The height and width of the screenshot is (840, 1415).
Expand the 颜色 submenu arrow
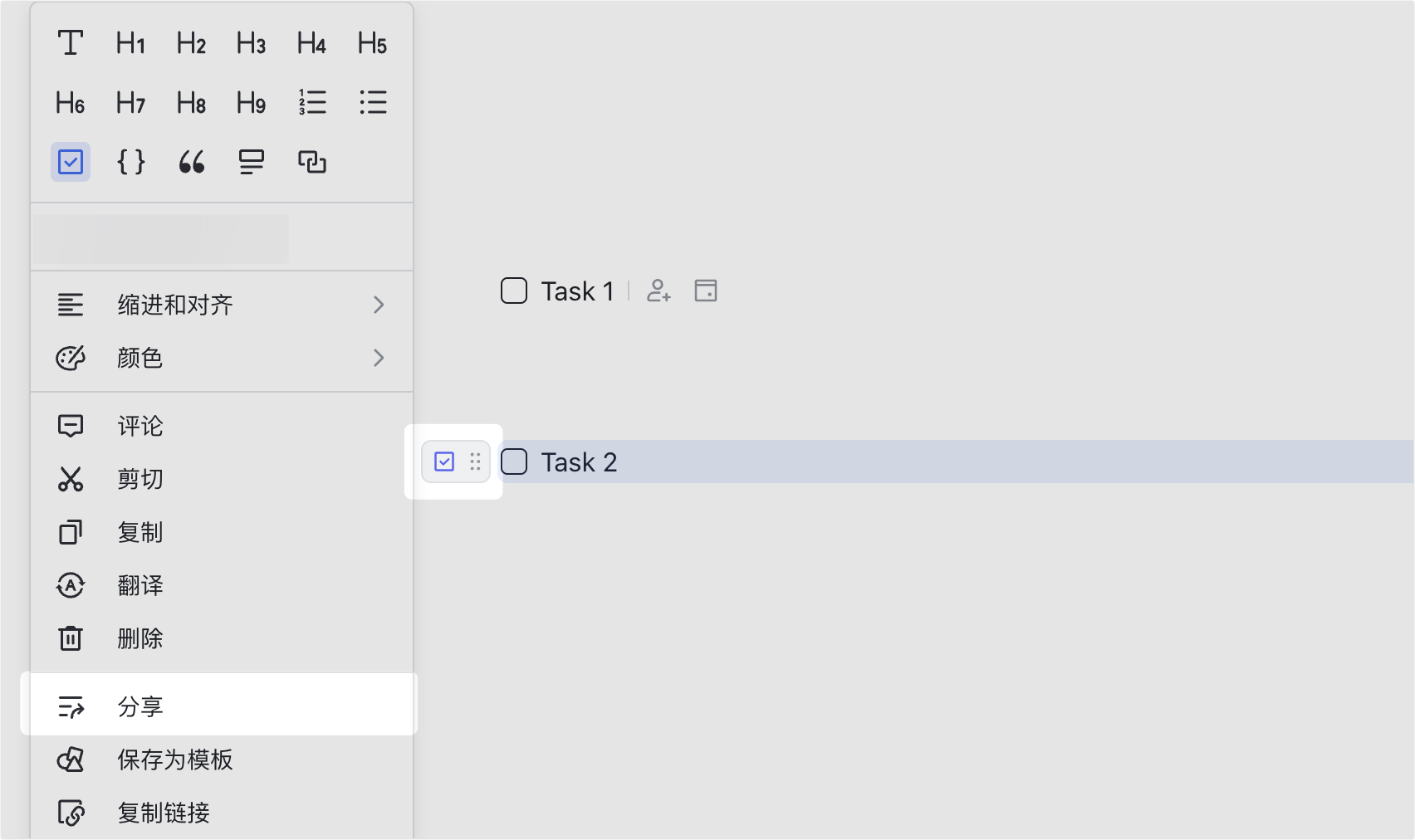(x=379, y=358)
